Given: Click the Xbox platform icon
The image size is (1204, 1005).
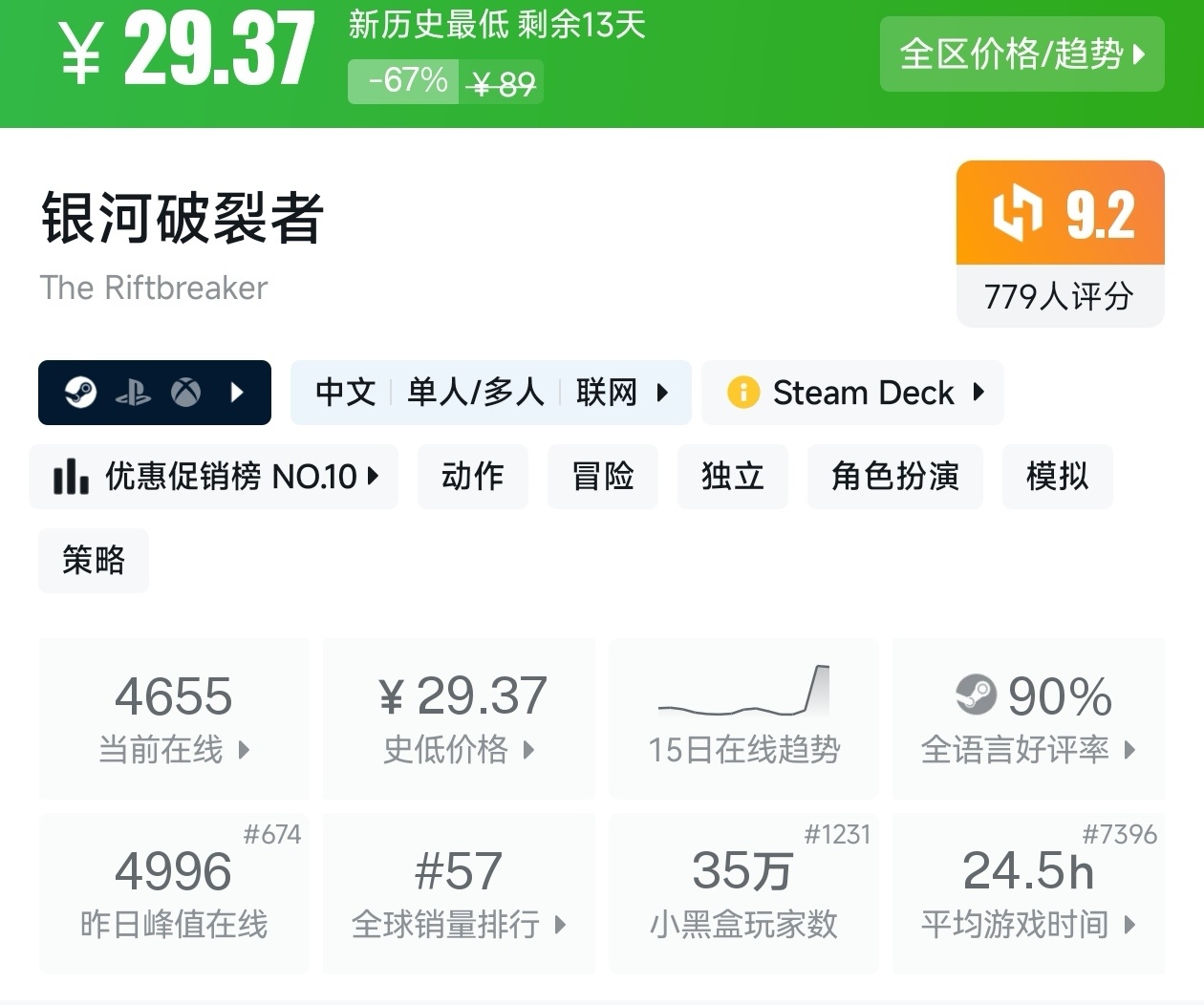Looking at the screenshot, I should tap(185, 393).
